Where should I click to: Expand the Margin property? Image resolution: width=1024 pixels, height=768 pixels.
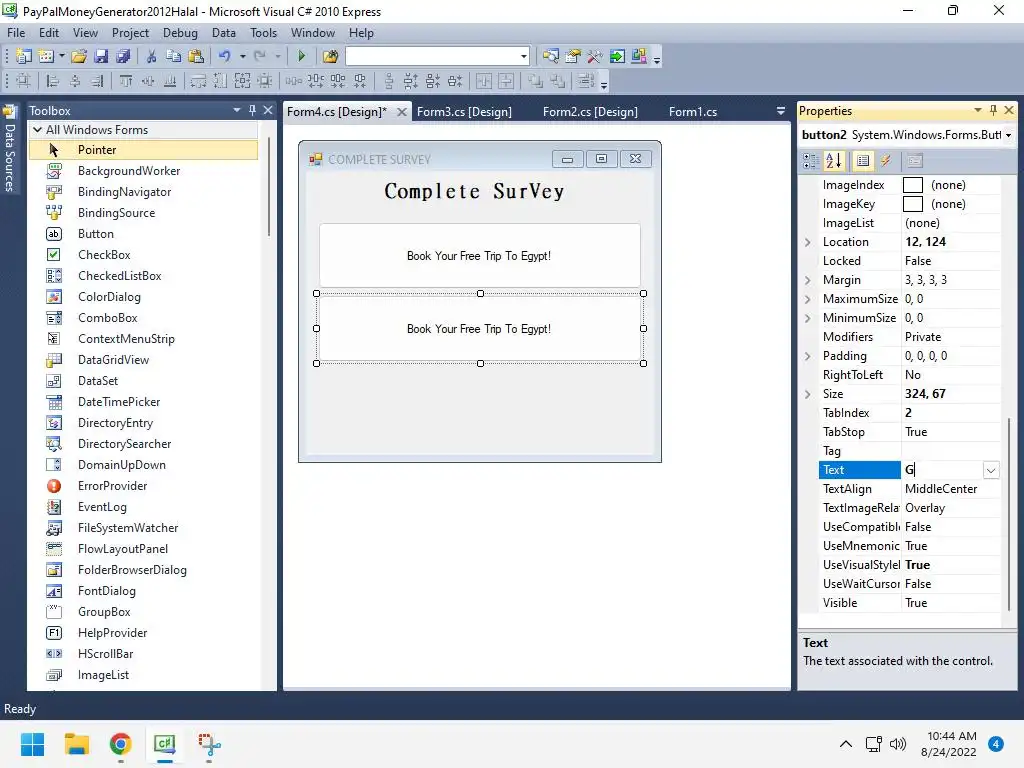808,280
